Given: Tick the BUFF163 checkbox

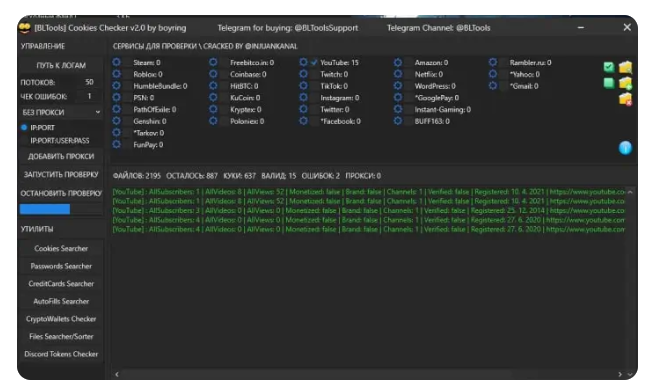Looking at the screenshot, I should [x=408, y=121].
